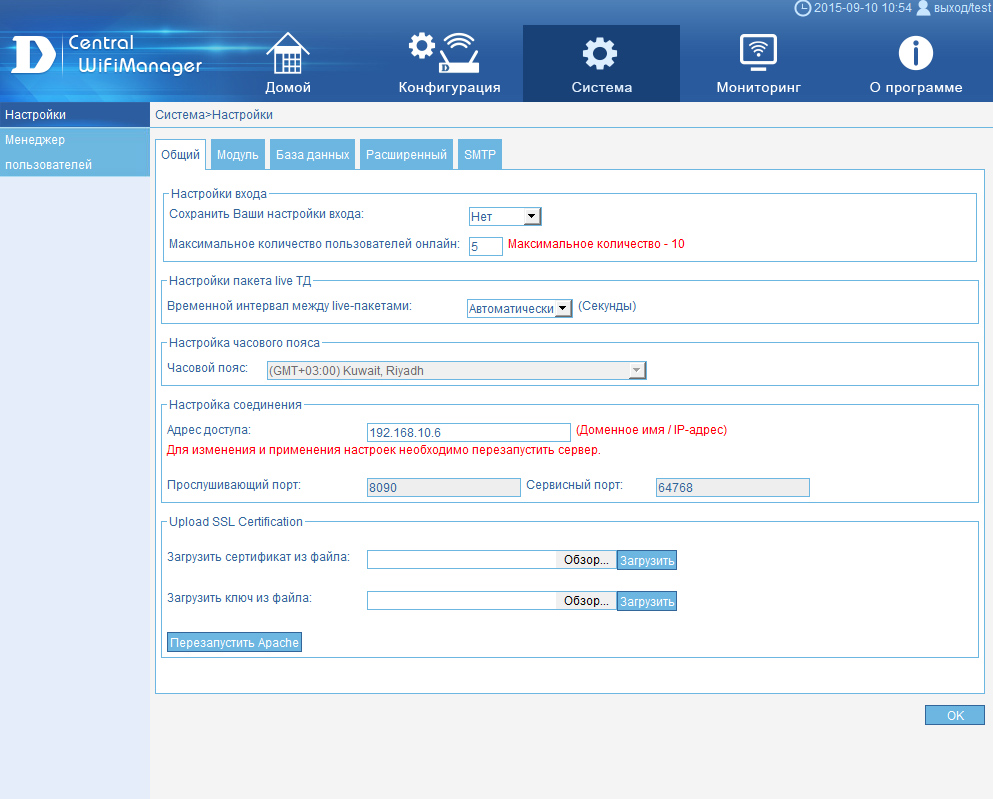Screen dimensions: 993x799
Task: Click the Система gear icon
Action: pos(601,53)
